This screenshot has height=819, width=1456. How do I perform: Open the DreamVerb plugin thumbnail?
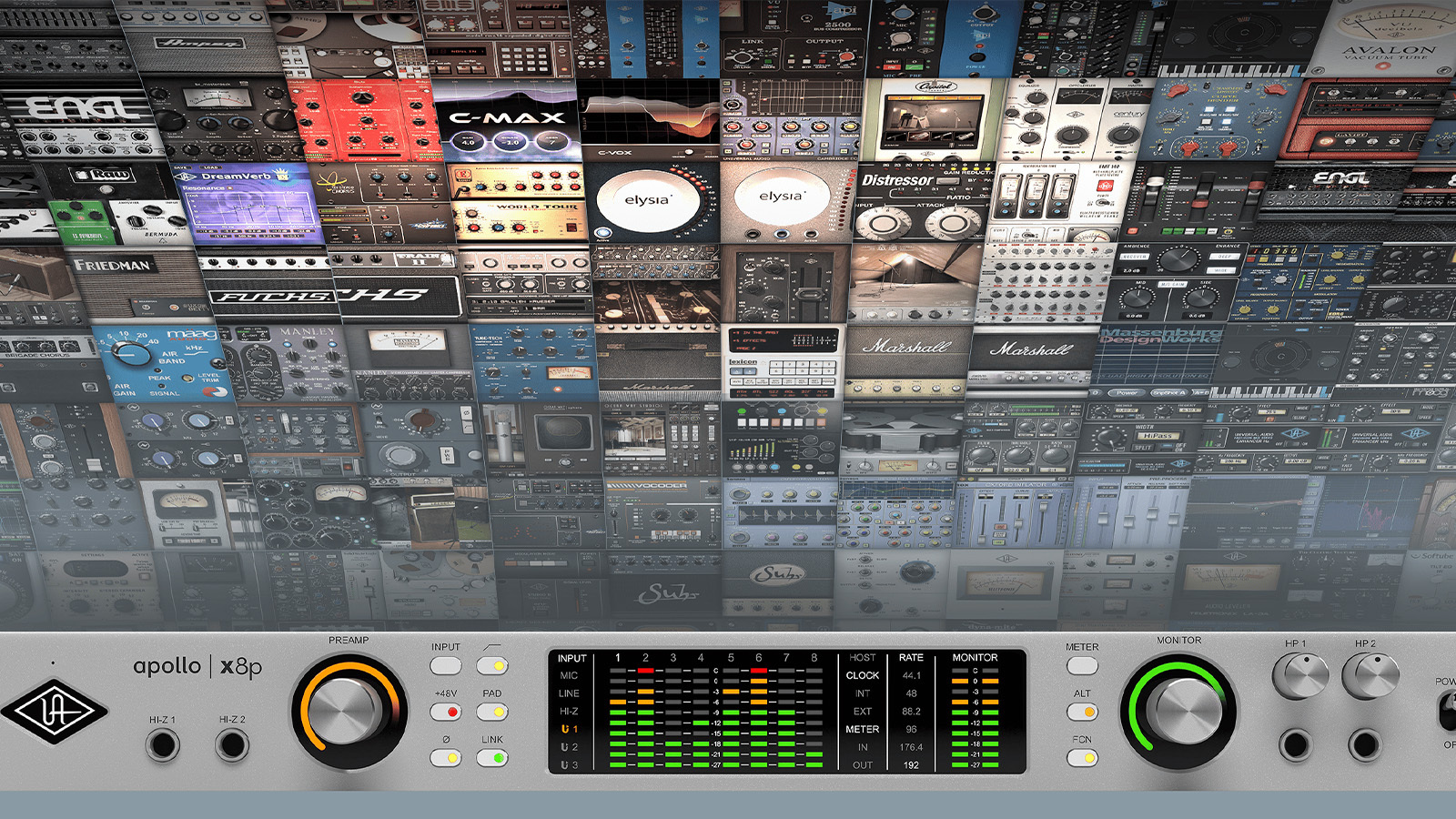point(248,205)
